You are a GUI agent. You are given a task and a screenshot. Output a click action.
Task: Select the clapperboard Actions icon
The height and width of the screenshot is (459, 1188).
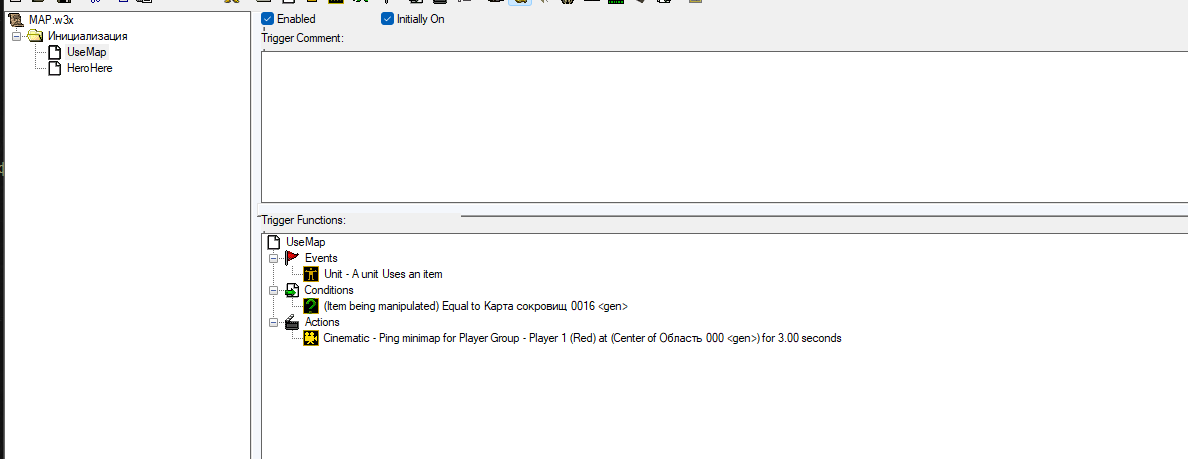(x=292, y=323)
